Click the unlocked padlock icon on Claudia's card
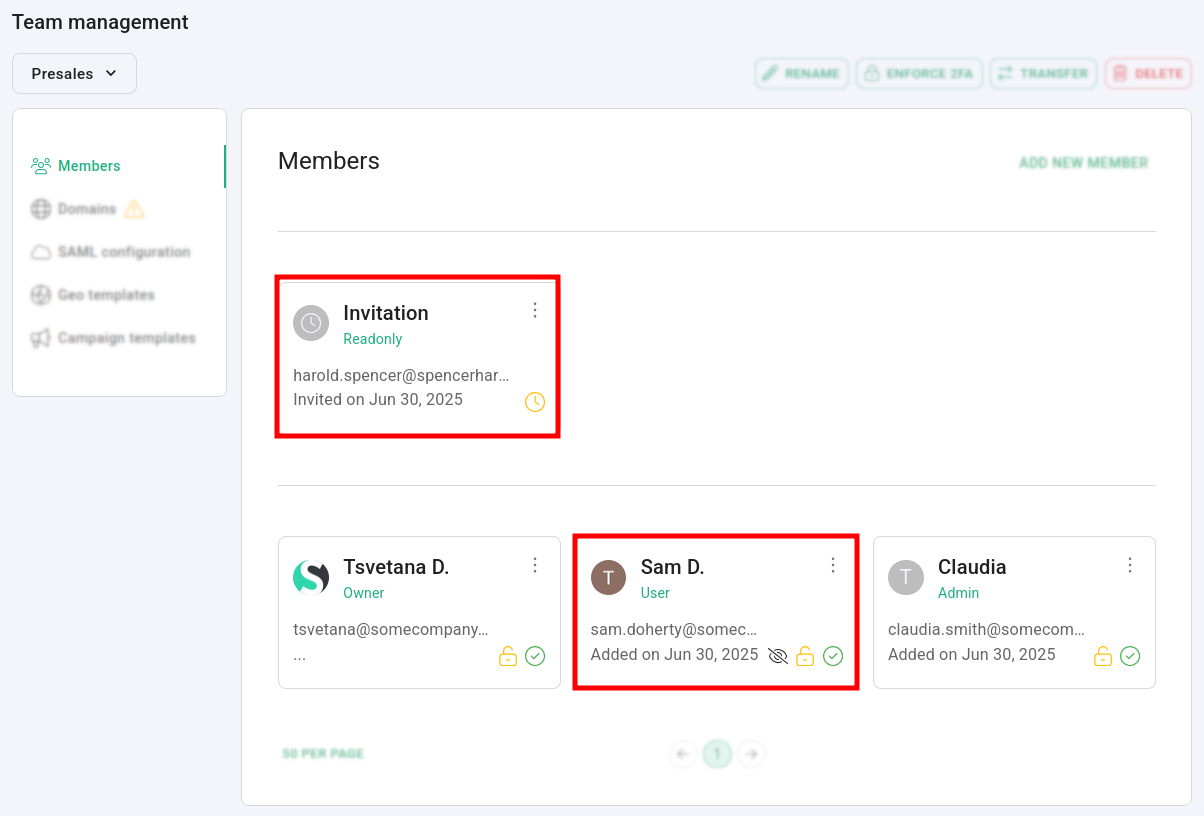 1103,656
